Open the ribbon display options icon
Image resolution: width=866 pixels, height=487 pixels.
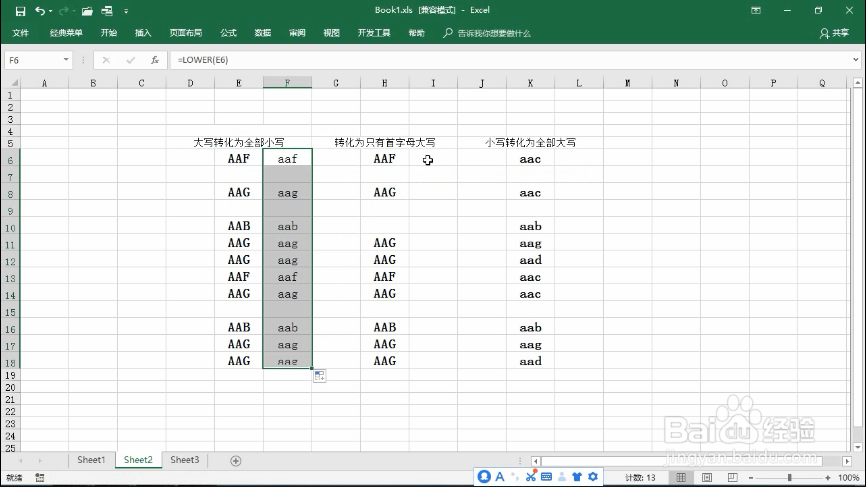(x=756, y=10)
